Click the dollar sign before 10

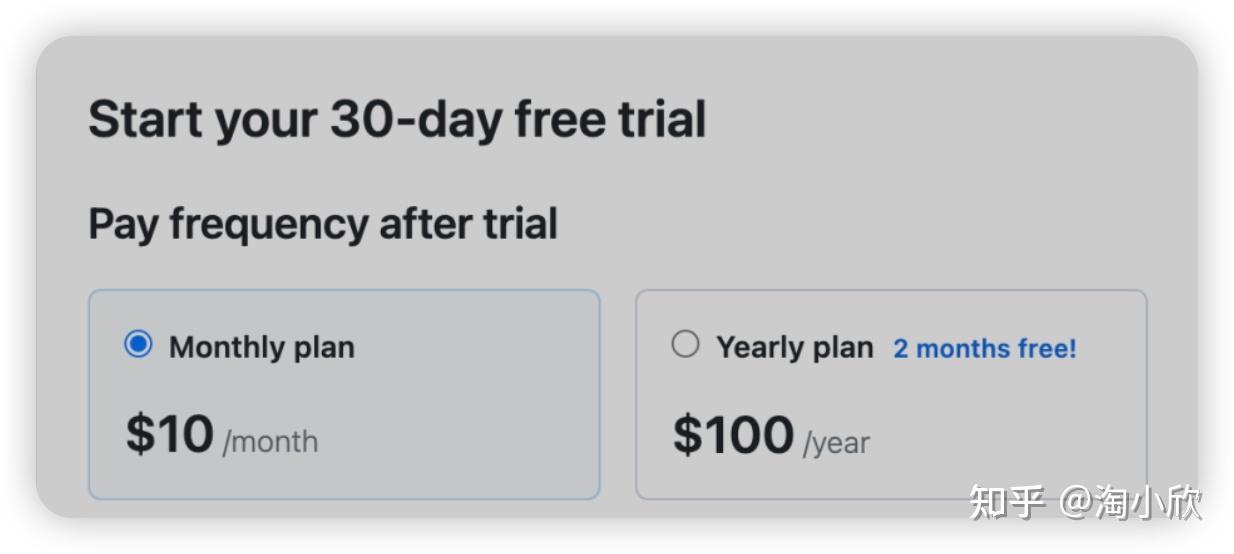(x=139, y=434)
